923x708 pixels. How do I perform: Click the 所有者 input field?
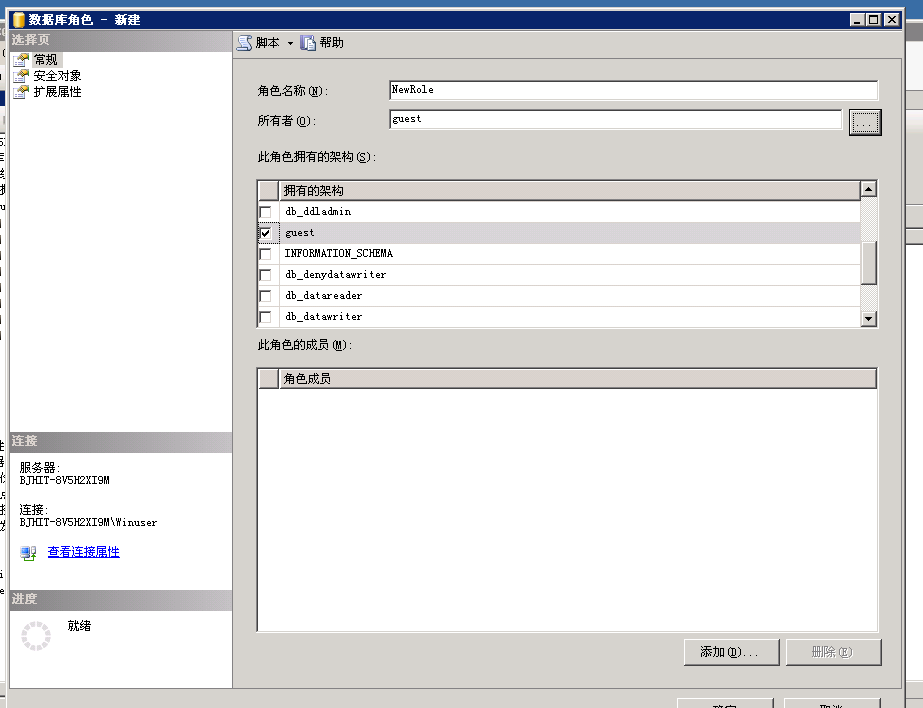tap(615, 119)
